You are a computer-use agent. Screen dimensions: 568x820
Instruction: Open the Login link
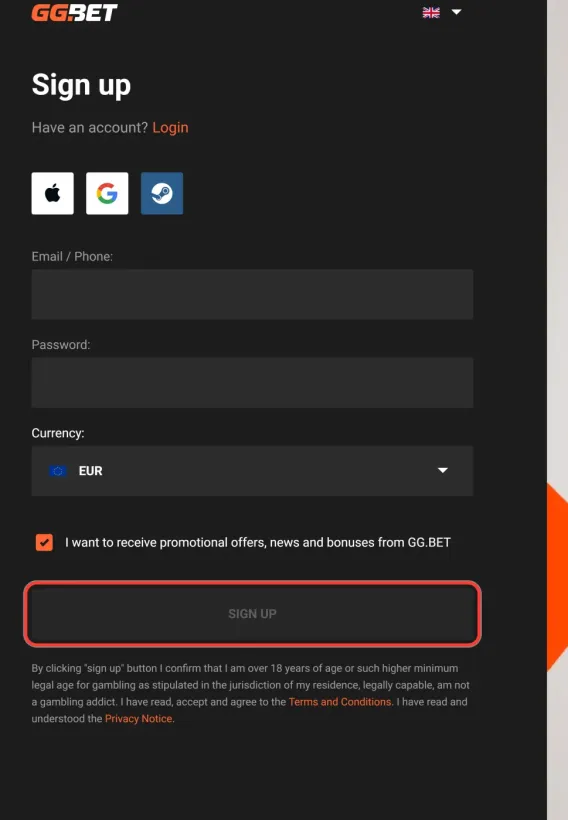(x=170, y=128)
